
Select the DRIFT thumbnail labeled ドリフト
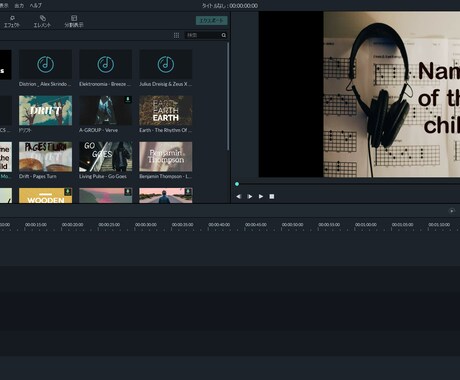45,110
